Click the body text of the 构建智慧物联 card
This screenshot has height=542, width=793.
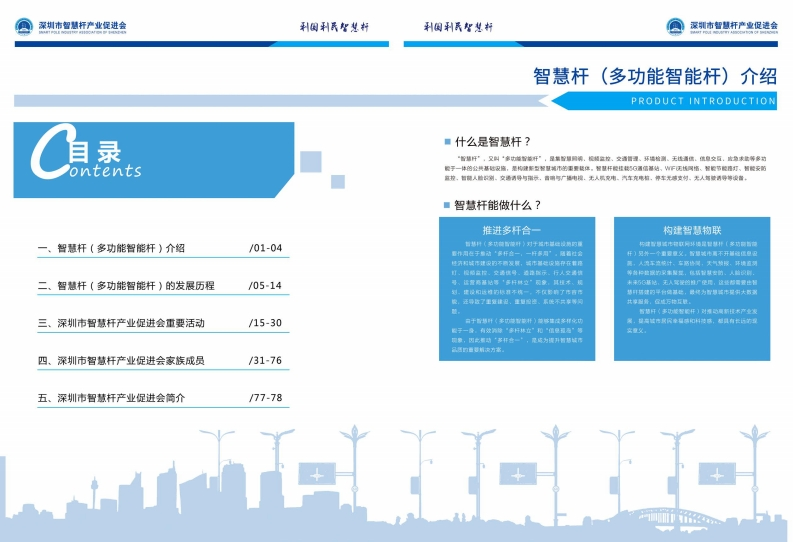(x=692, y=287)
